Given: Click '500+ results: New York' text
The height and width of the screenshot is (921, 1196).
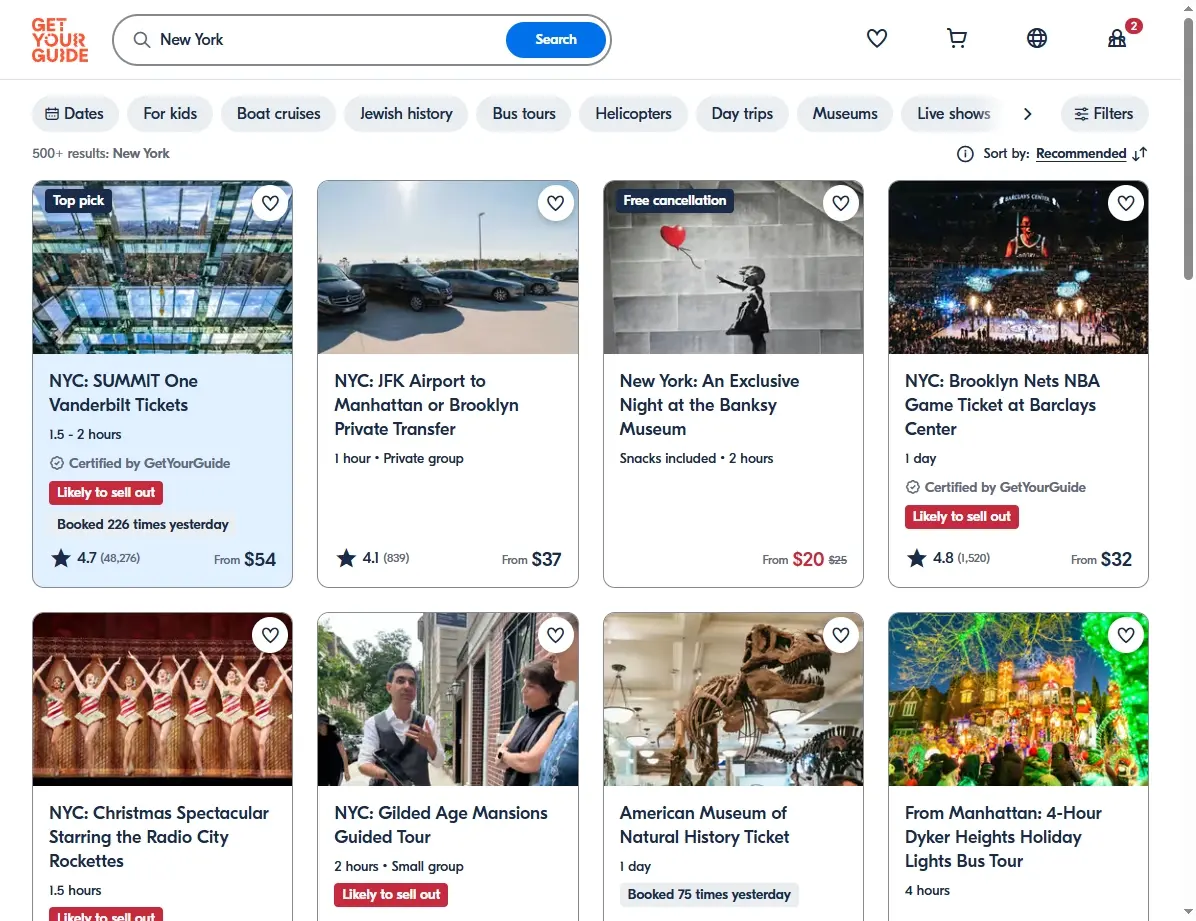Looking at the screenshot, I should (101, 153).
